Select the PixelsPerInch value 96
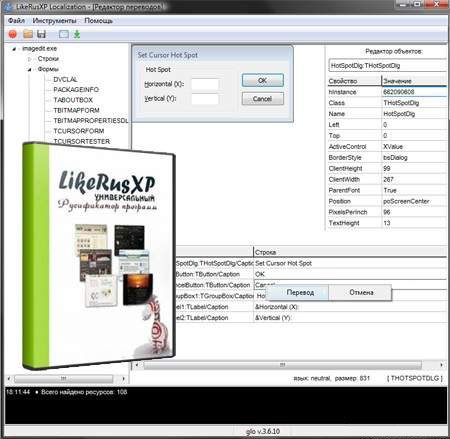450x439 pixels. [414, 212]
